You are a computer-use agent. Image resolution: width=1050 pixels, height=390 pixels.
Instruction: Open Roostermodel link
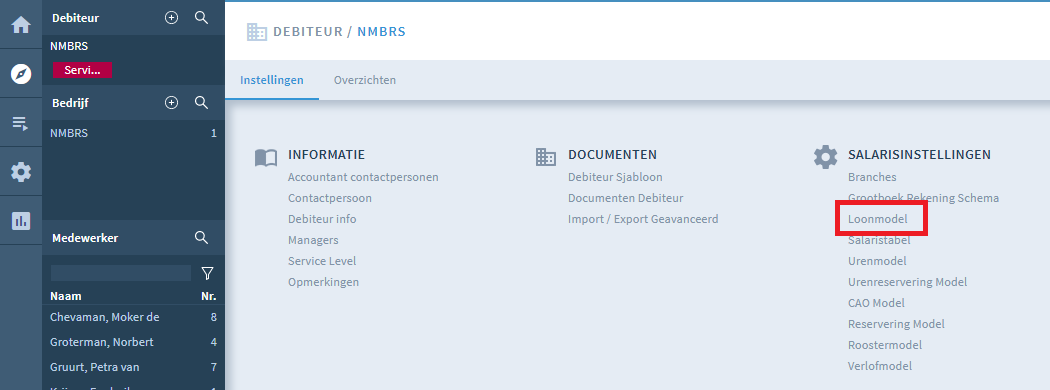[885, 345]
